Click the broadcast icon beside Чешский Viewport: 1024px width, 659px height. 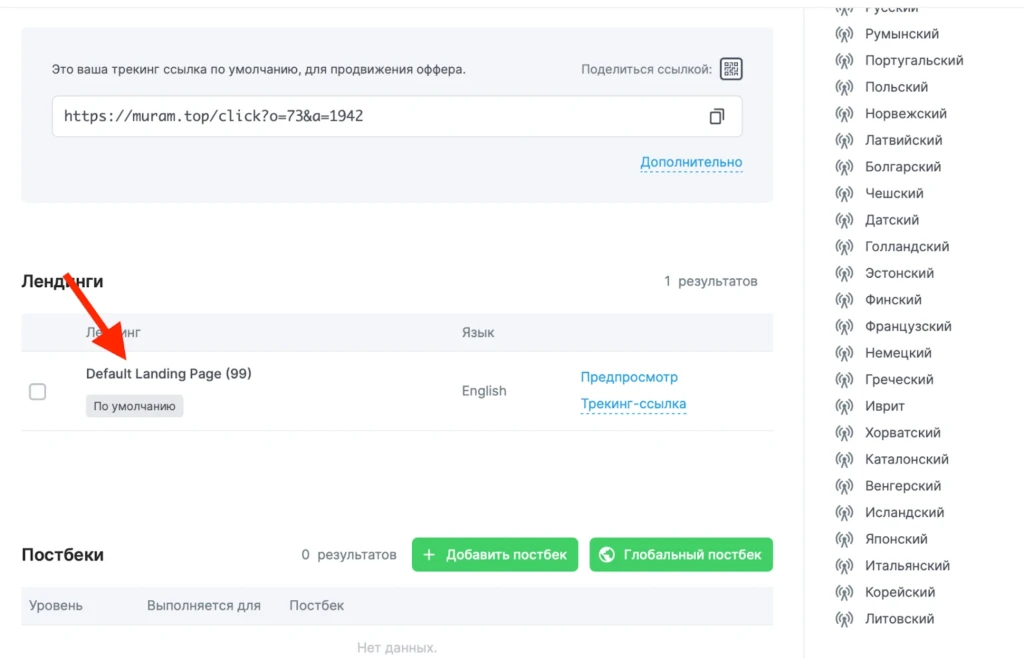(x=844, y=194)
